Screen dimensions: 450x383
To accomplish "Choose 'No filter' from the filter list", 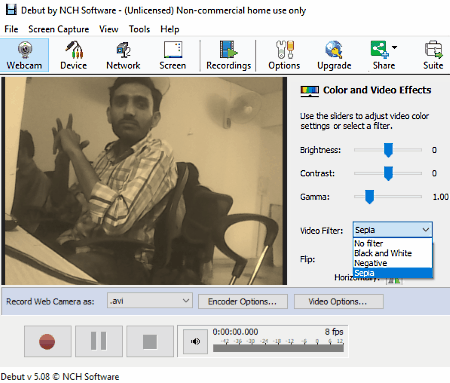I will pos(393,243).
